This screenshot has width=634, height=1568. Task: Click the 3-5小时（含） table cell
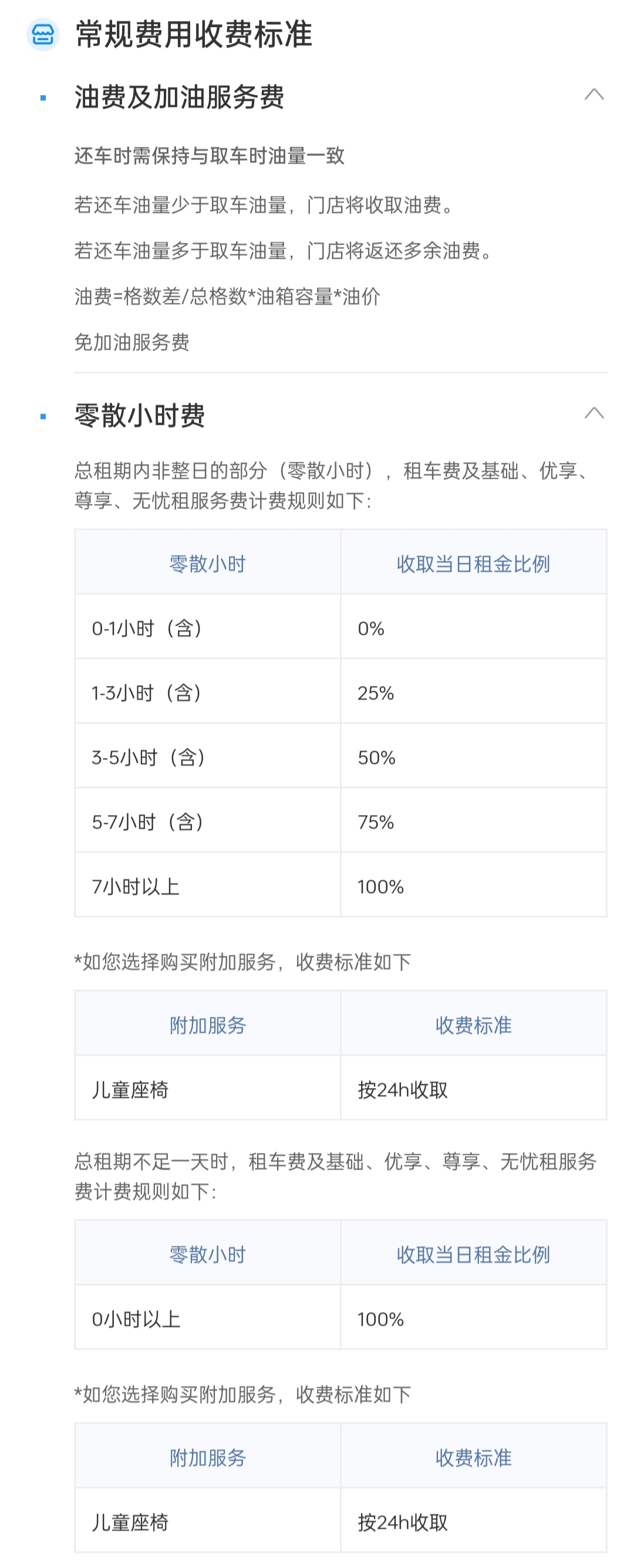click(x=207, y=756)
